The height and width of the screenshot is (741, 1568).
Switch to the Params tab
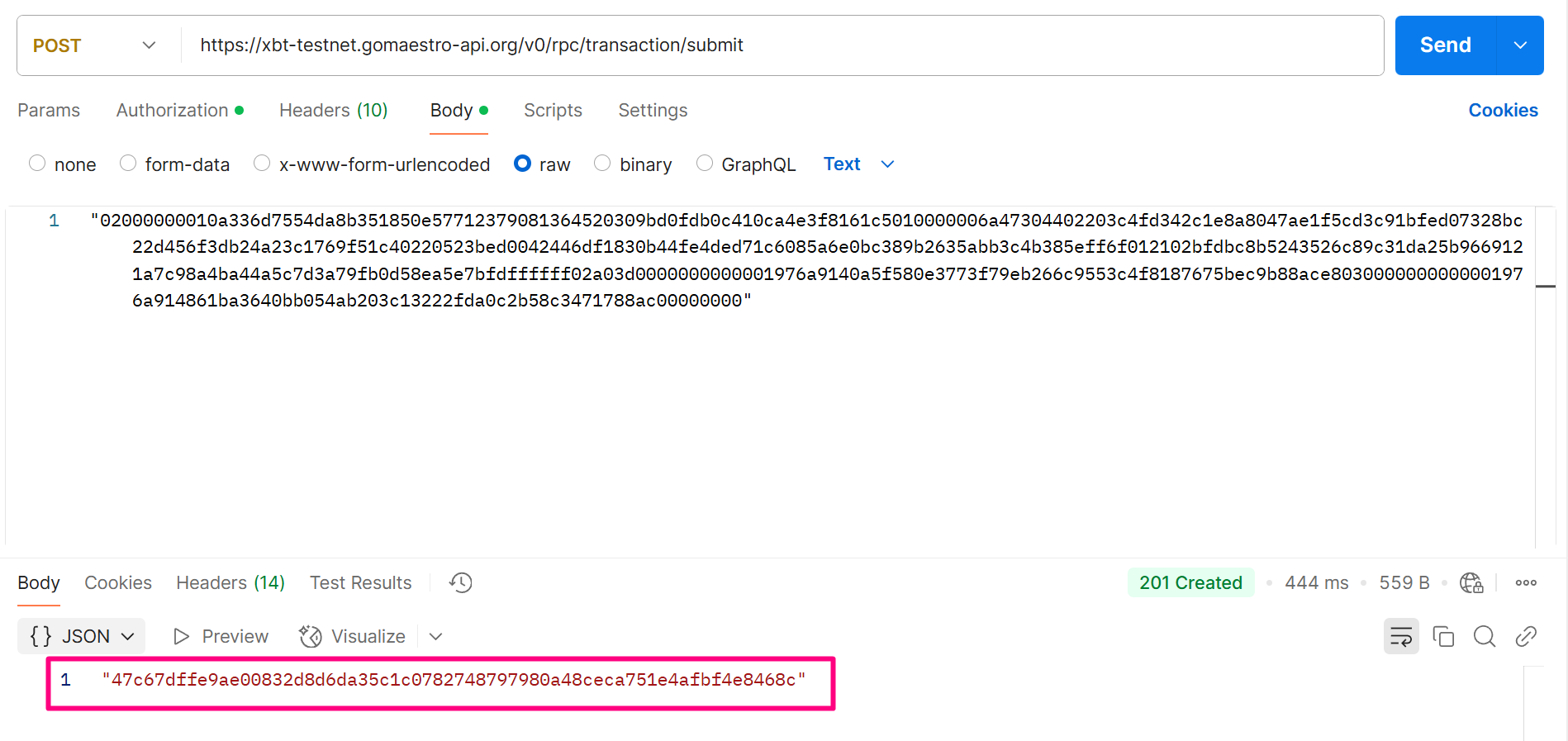tap(49, 110)
